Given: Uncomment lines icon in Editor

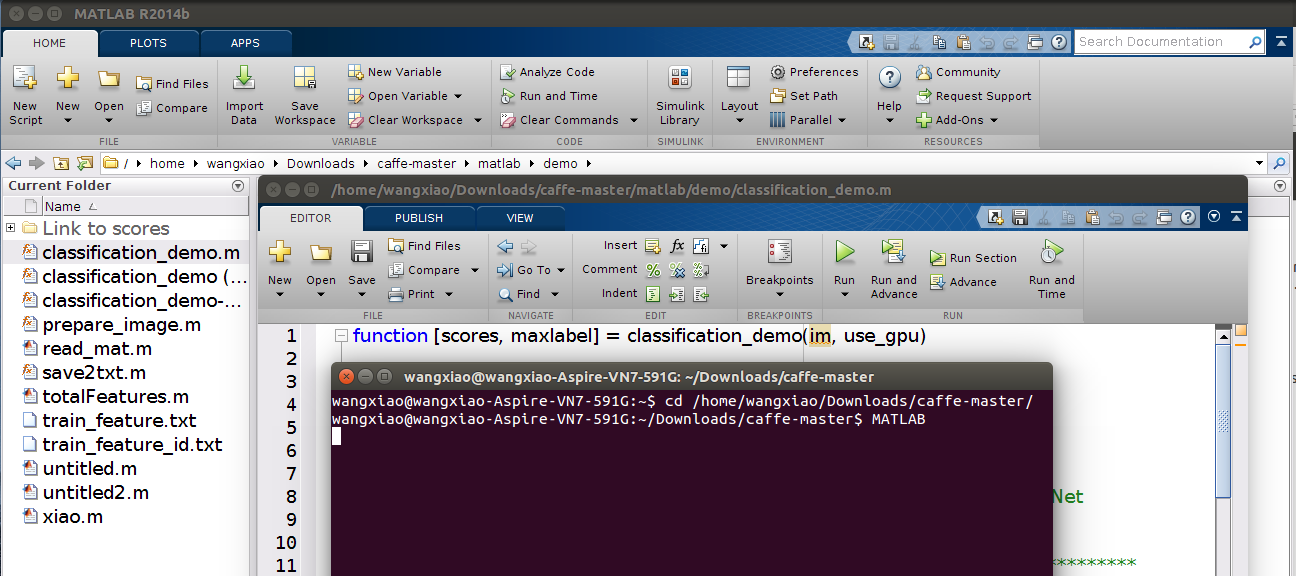Looking at the screenshot, I should coord(677,270).
